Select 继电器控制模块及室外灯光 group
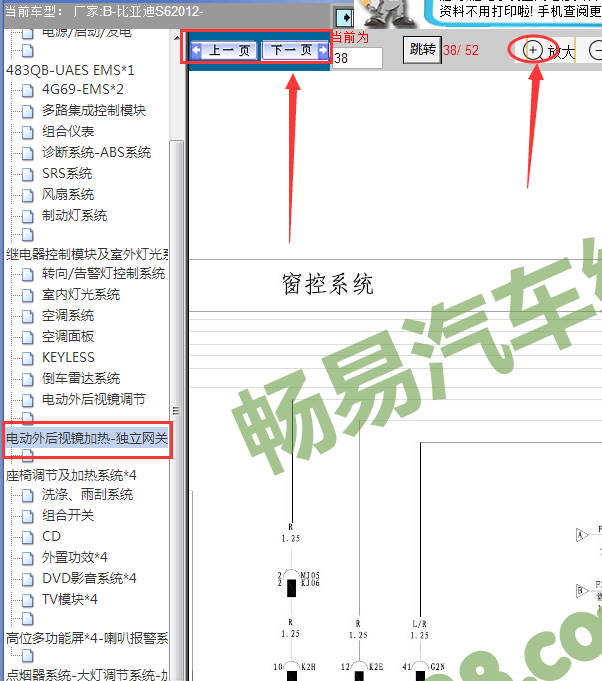The height and width of the screenshot is (681, 602). coord(87,254)
